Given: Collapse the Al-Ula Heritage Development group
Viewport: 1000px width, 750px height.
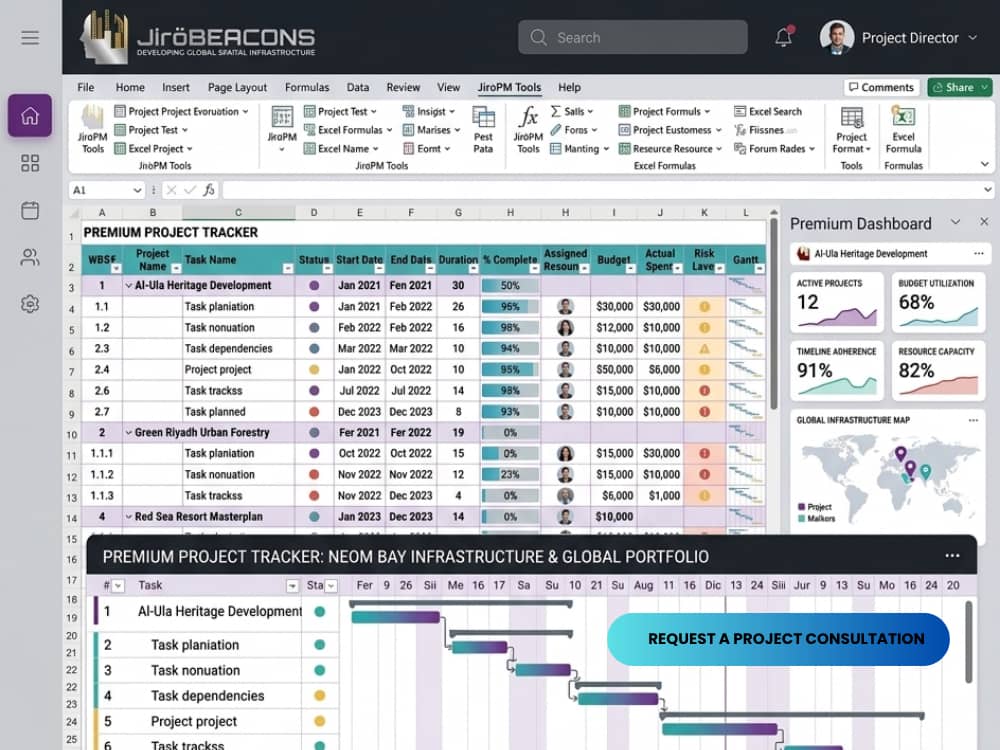Looking at the screenshot, I should 128,286.
